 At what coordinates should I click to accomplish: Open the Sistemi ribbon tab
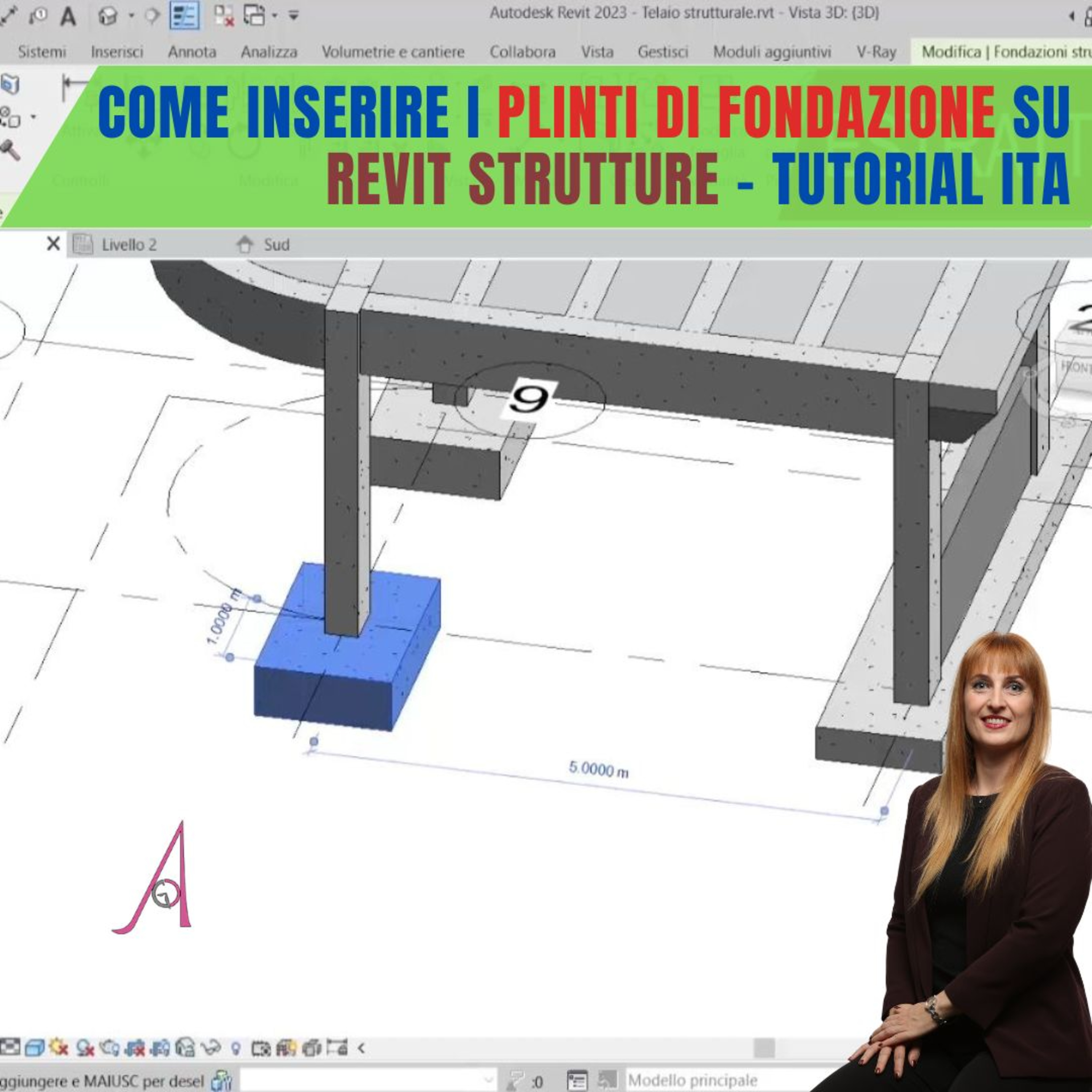(x=42, y=52)
